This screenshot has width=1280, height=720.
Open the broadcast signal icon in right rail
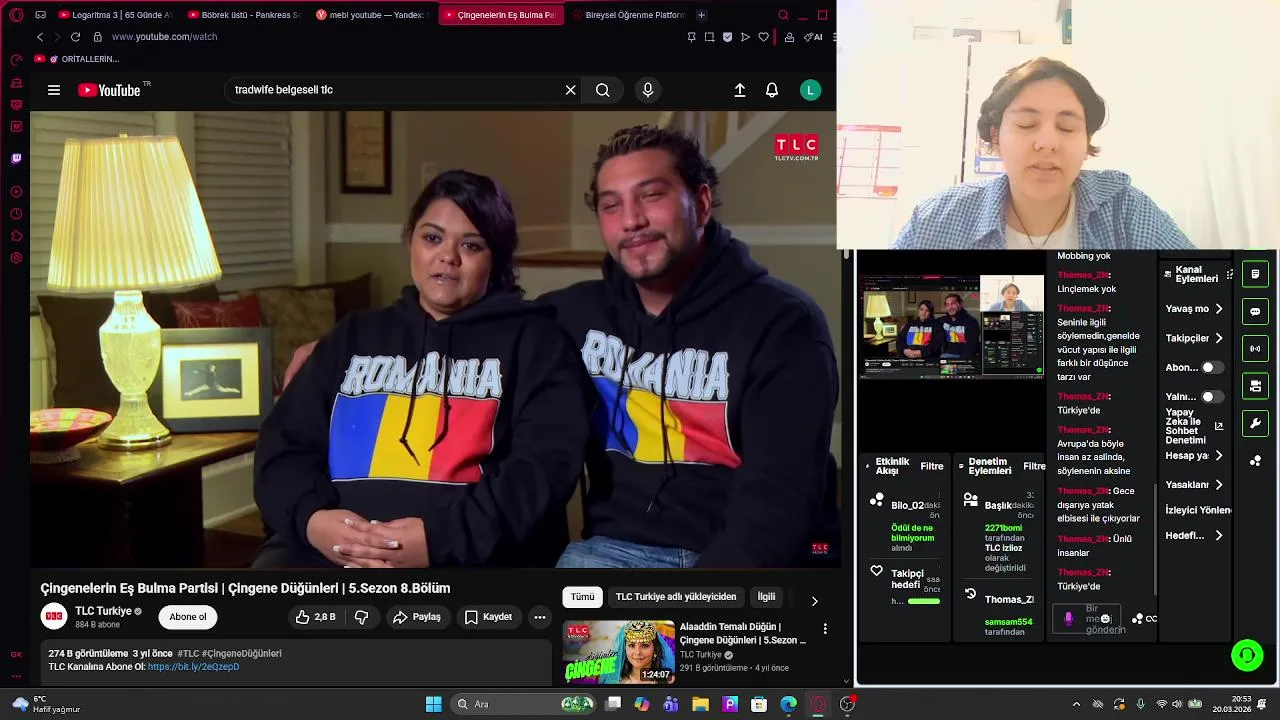1255,349
